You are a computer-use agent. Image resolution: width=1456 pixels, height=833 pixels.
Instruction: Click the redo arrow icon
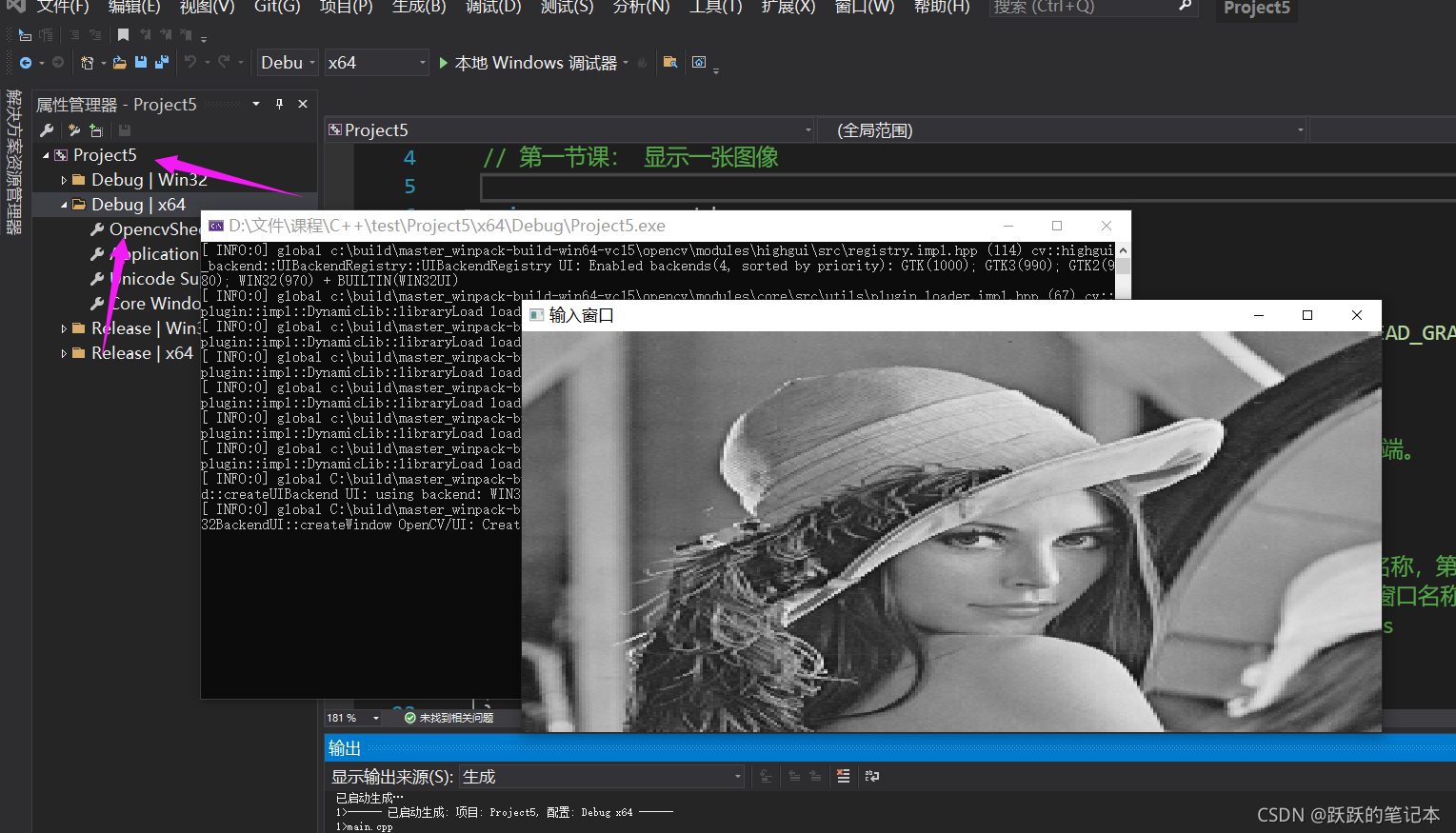[224, 62]
